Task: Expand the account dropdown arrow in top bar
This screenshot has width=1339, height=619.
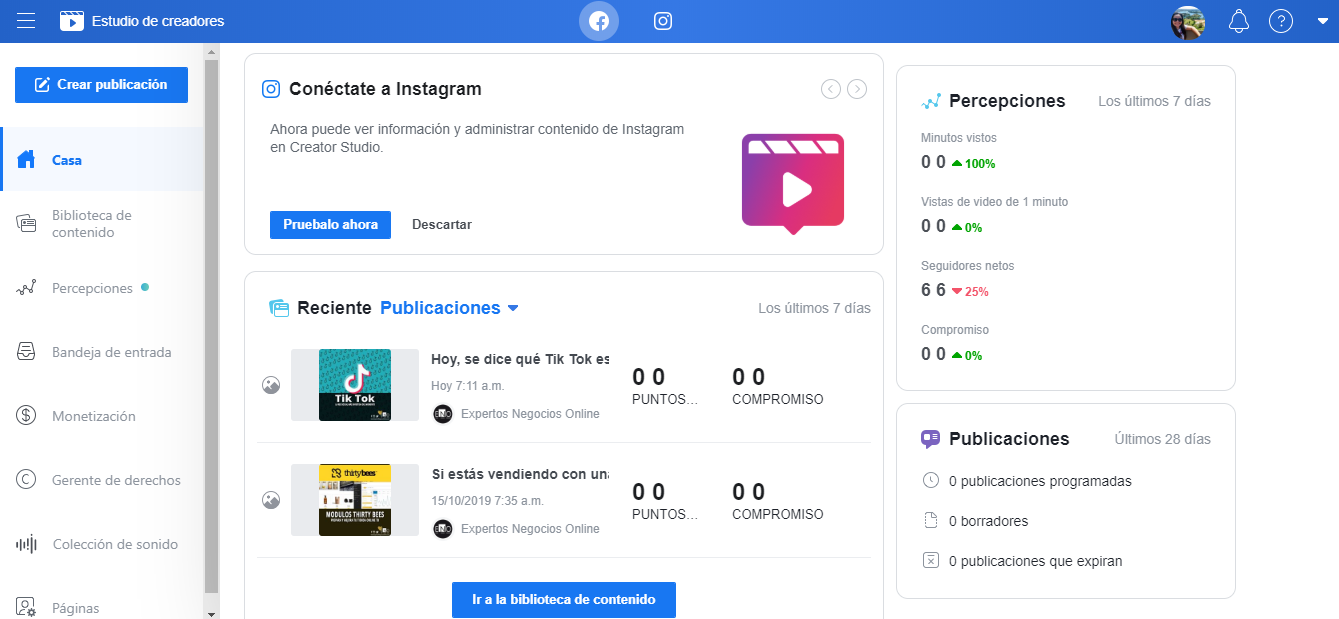Action: [1322, 22]
